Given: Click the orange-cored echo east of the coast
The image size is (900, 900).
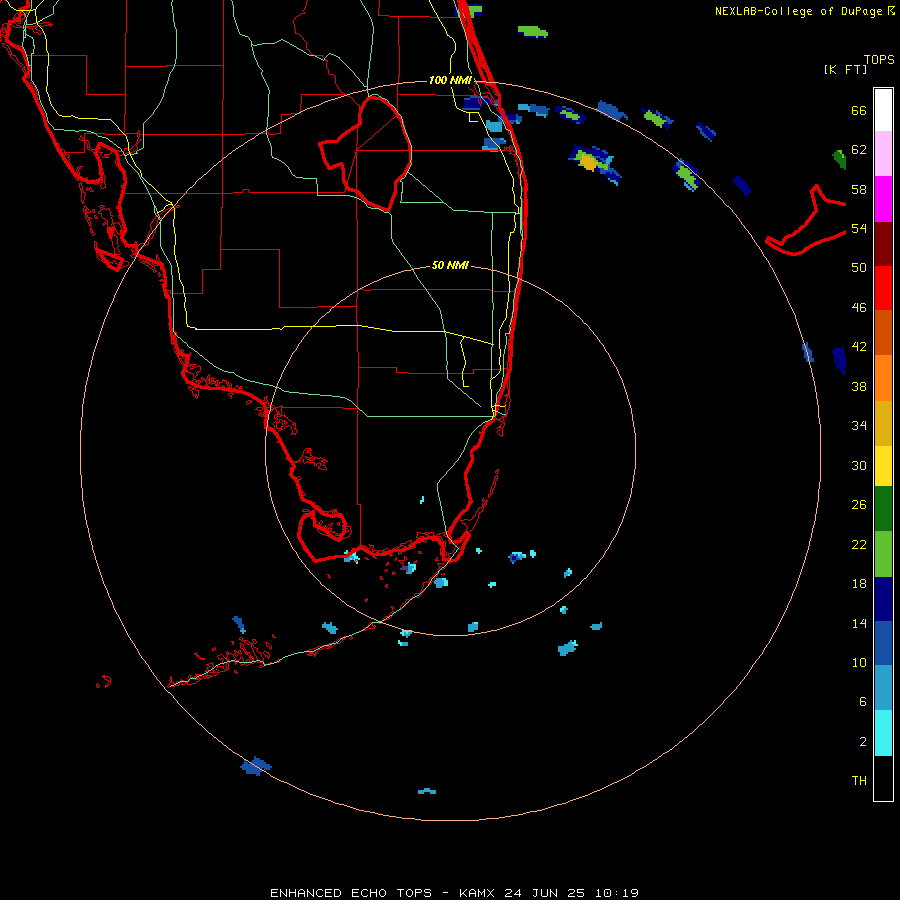Looking at the screenshot, I should pyautogui.click(x=589, y=161).
